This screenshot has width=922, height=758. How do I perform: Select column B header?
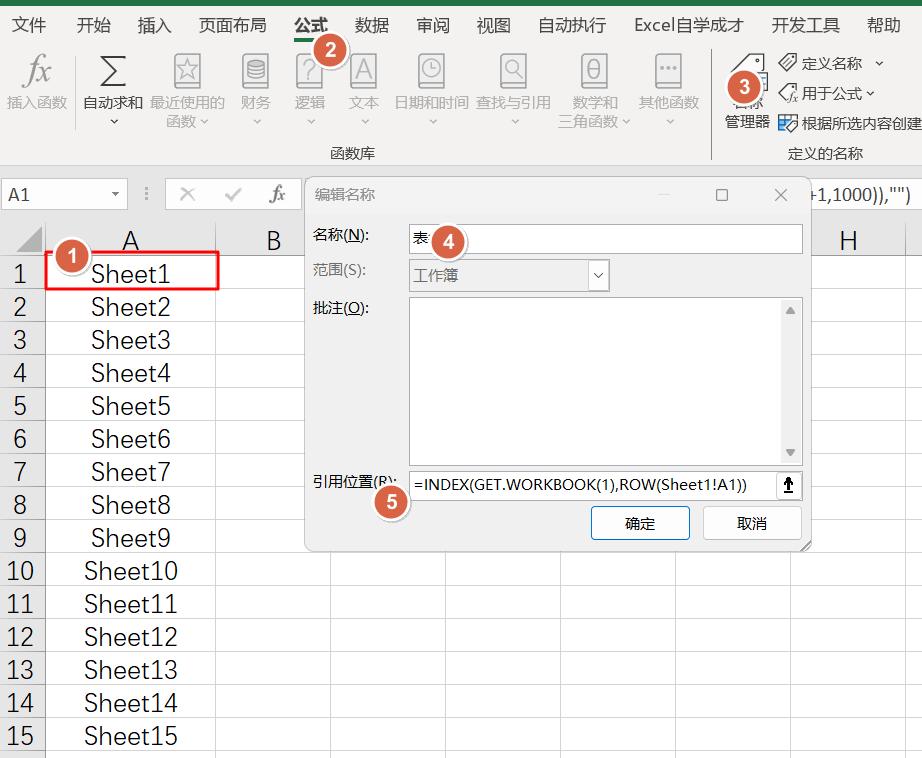[x=273, y=241]
